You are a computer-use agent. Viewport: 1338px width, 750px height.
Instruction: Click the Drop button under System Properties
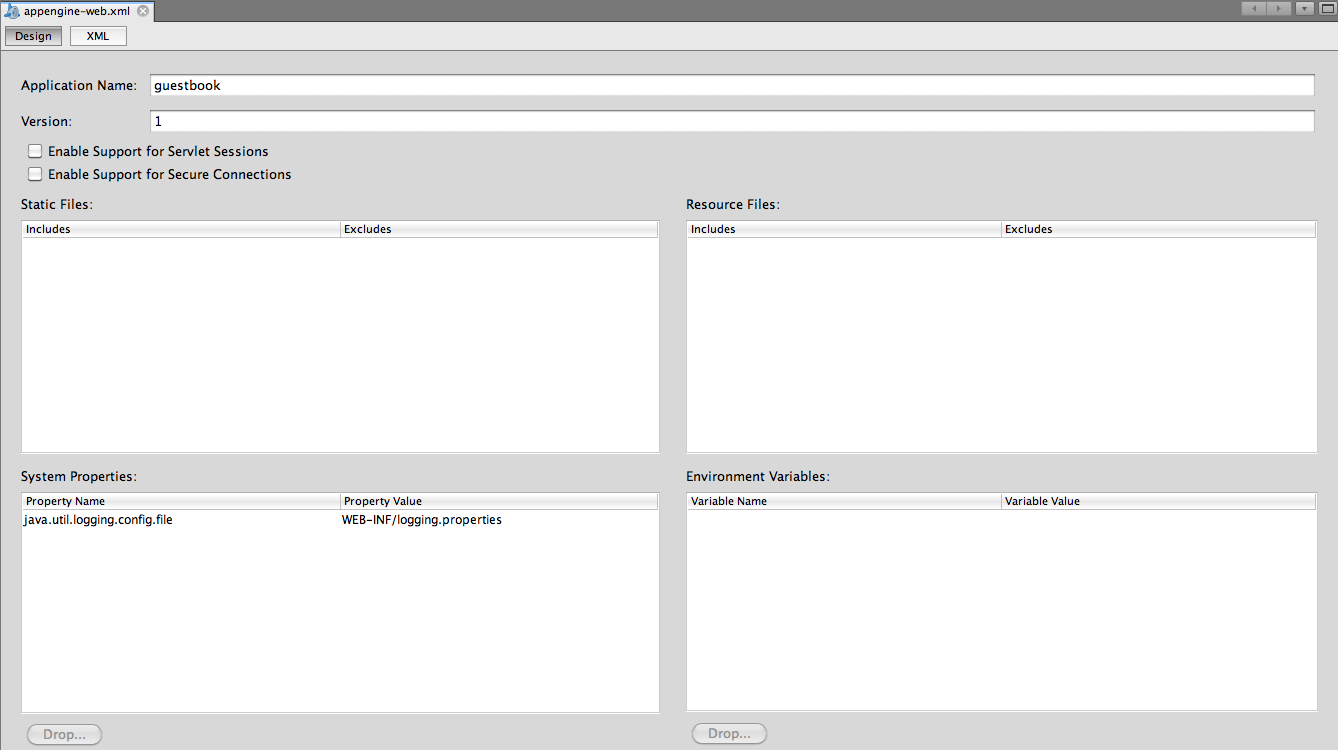63,733
